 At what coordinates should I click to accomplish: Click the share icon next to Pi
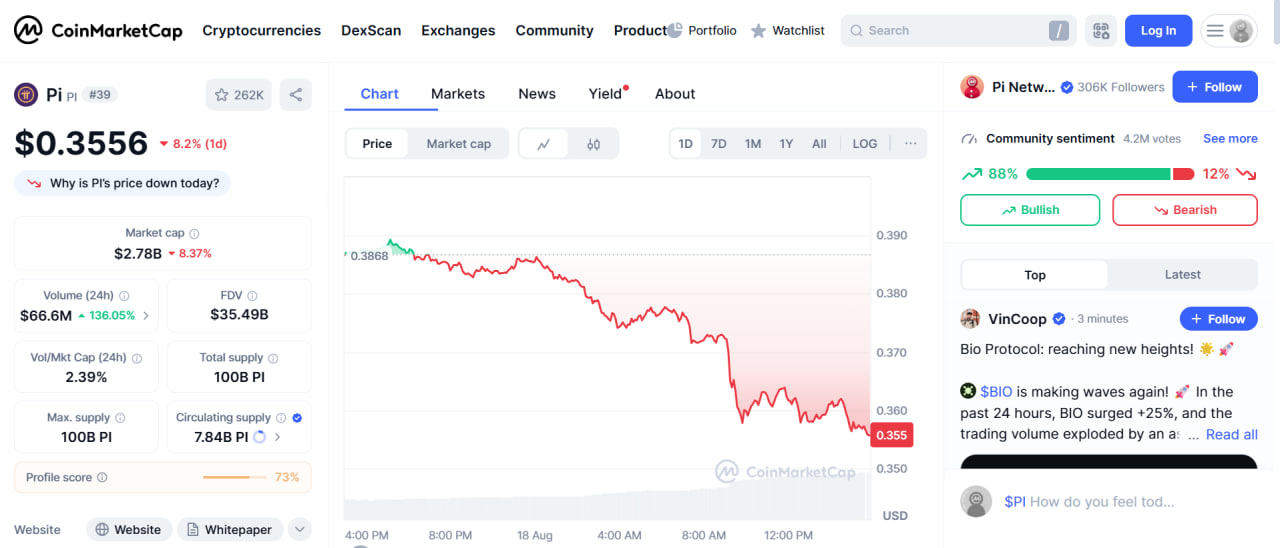point(296,95)
